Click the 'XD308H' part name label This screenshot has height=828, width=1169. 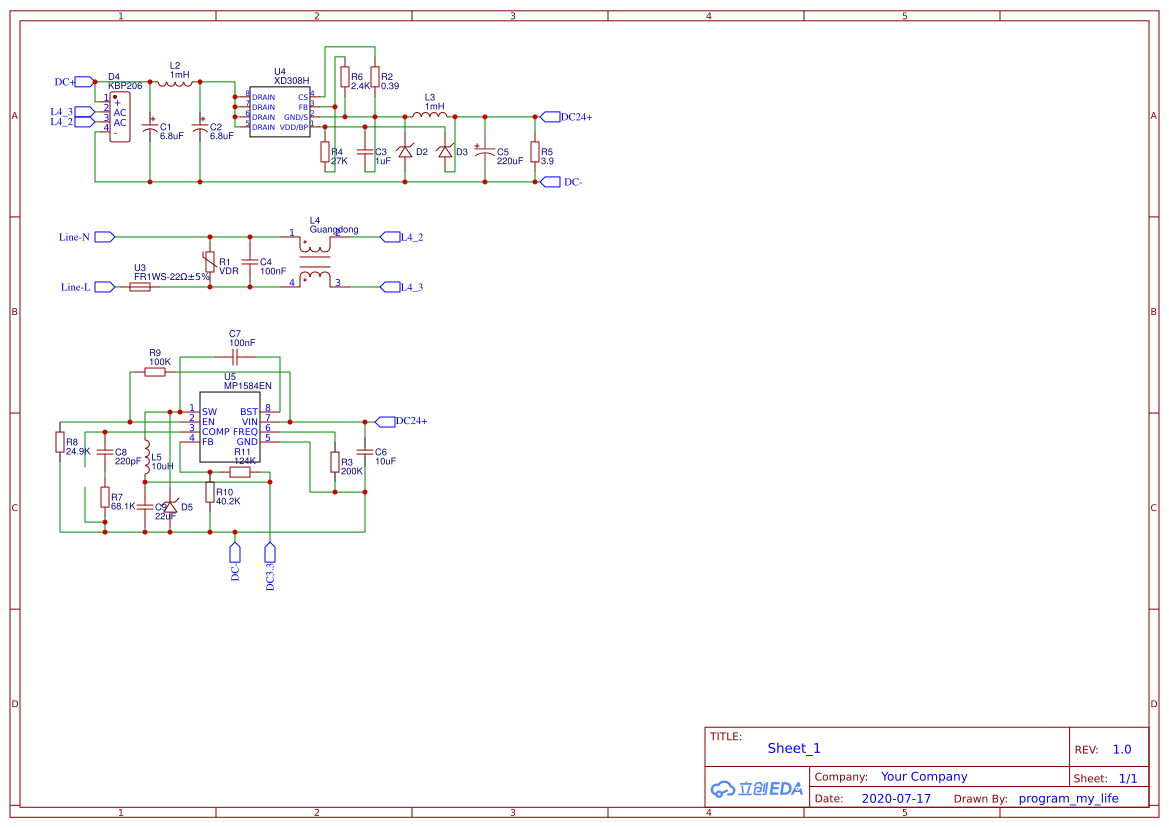(292, 80)
